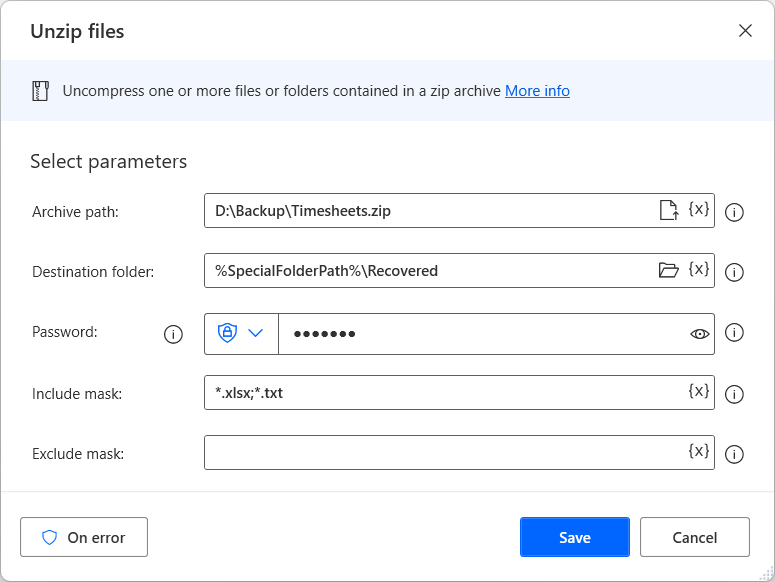The height and width of the screenshot is (582, 775).
Task: Click the 'Include mask:' label
Action: pos(77,394)
